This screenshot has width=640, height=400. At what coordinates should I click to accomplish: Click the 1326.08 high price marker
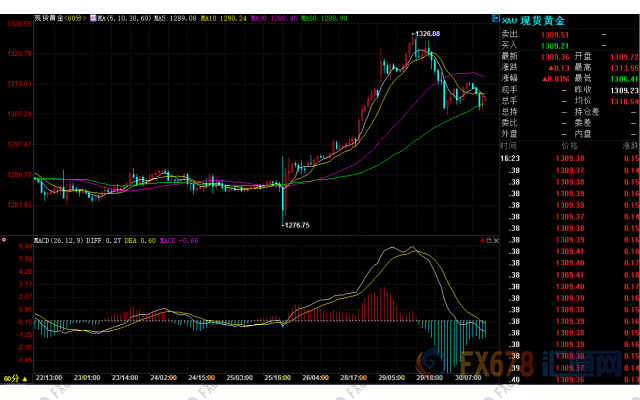426,34
